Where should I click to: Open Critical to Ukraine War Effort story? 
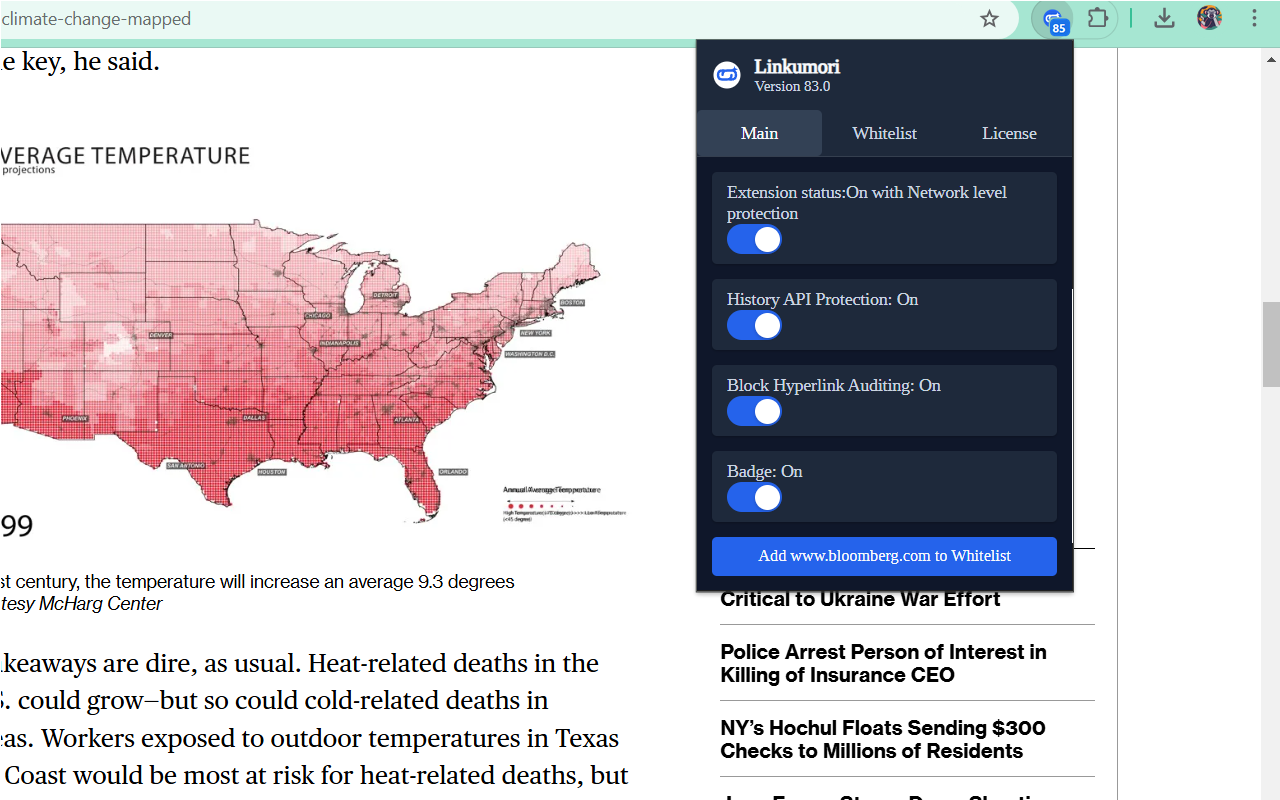click(860, 600)
